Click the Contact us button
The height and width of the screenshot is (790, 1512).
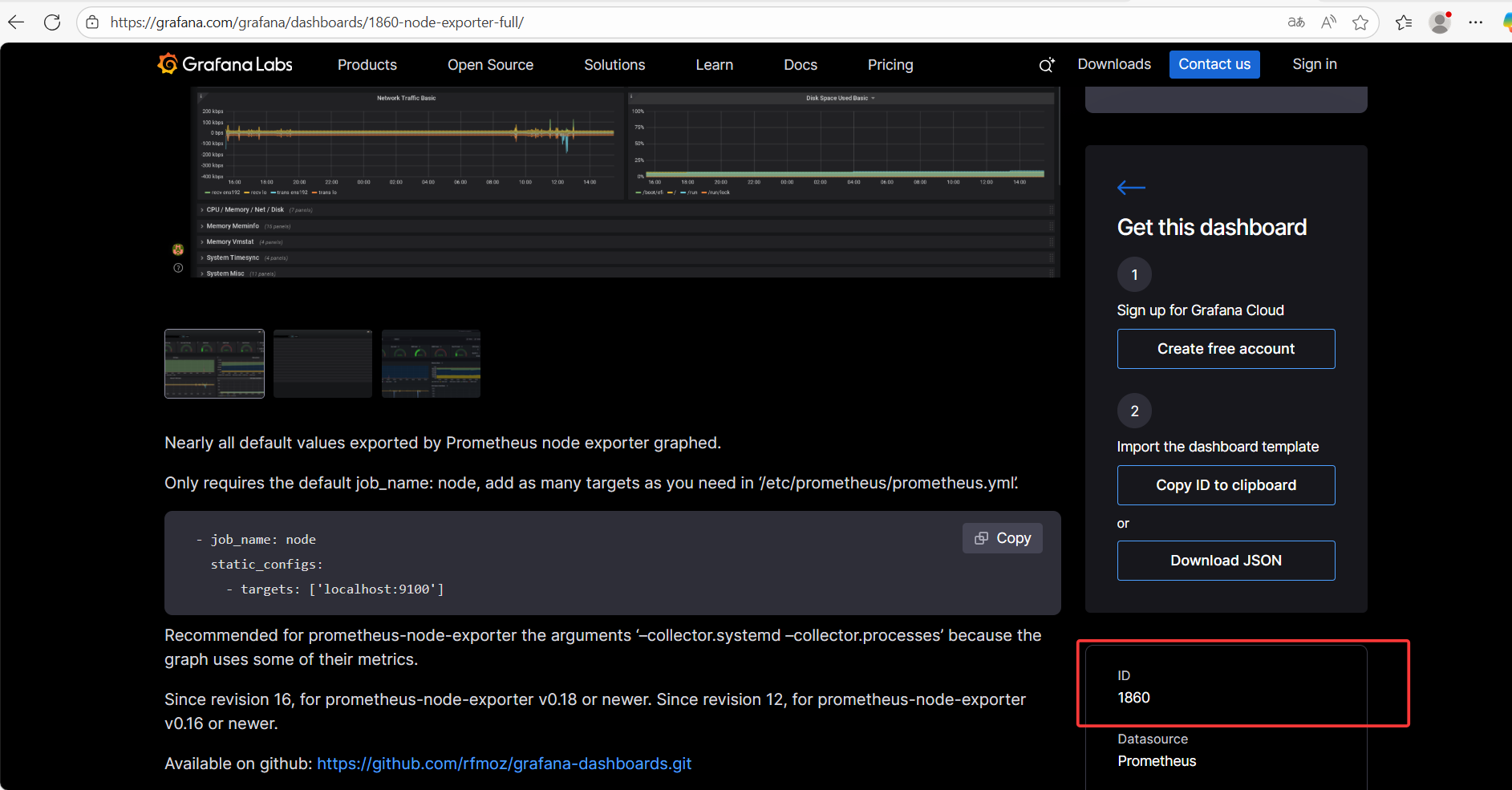click(1214, 64)
